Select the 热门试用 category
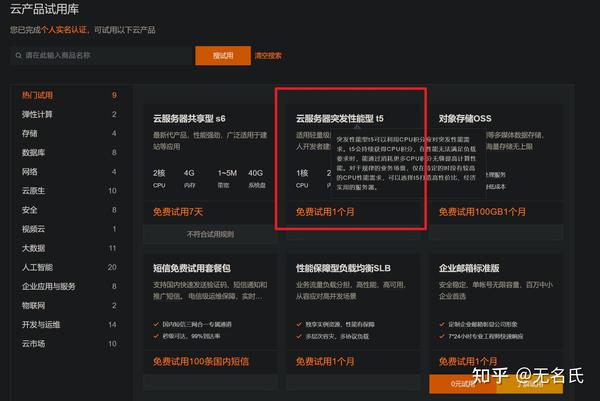Image resolution: width=600 pixels, height=401 pixels. pos(37,95)
